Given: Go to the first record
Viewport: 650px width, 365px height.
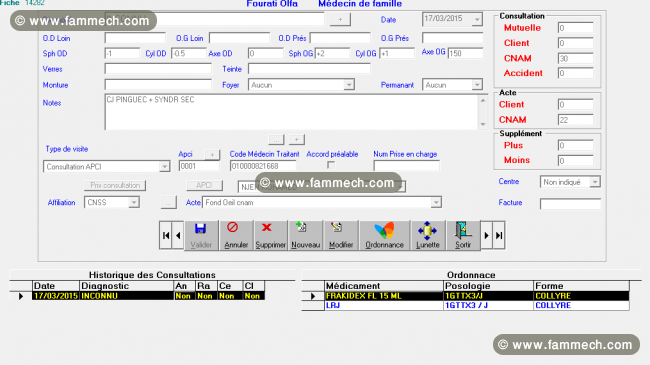Looking at the screenshot, I should coord(165,236).
